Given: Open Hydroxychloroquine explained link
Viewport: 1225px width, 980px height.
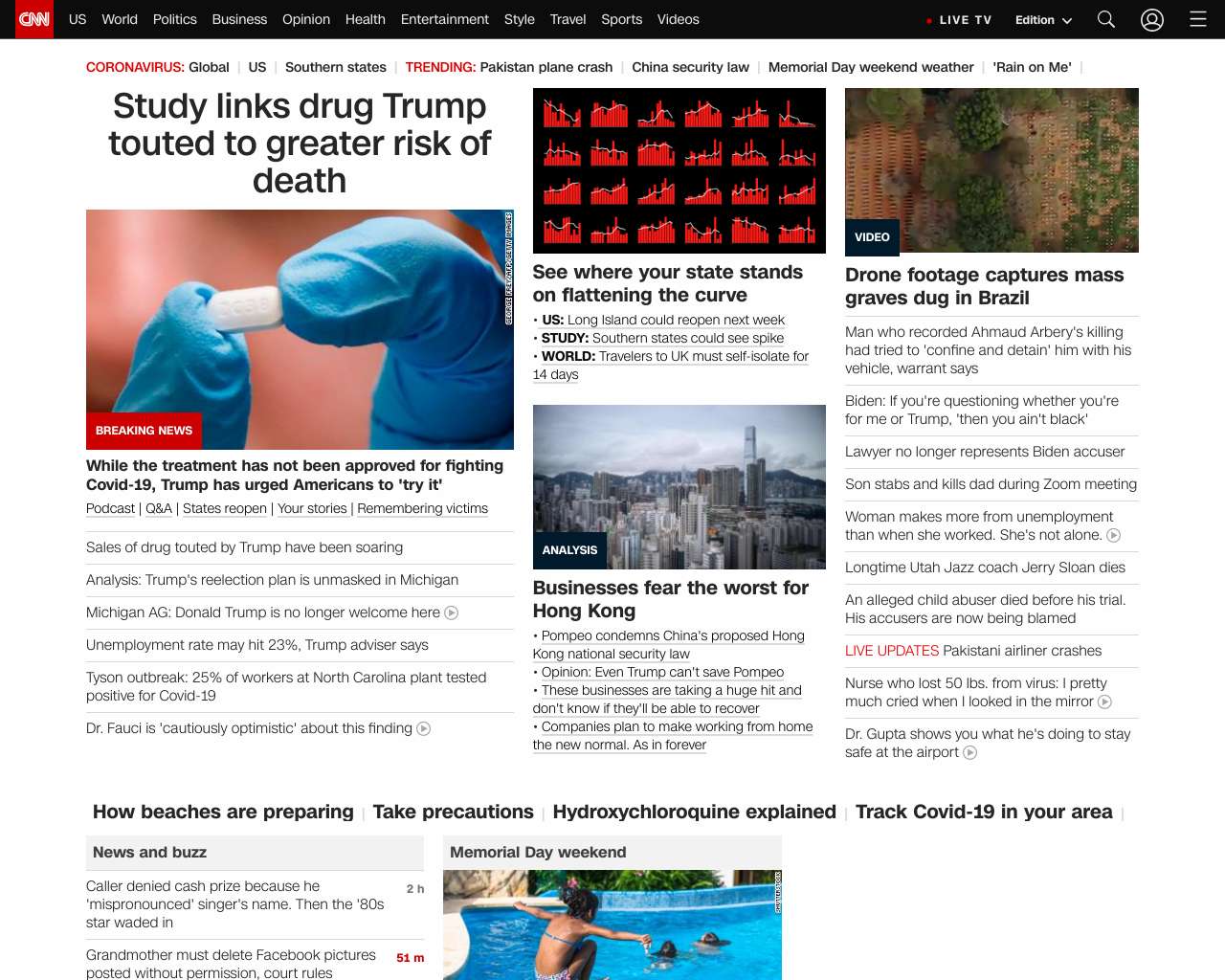Looking at the screenshot, I should [x=695, y=812].
